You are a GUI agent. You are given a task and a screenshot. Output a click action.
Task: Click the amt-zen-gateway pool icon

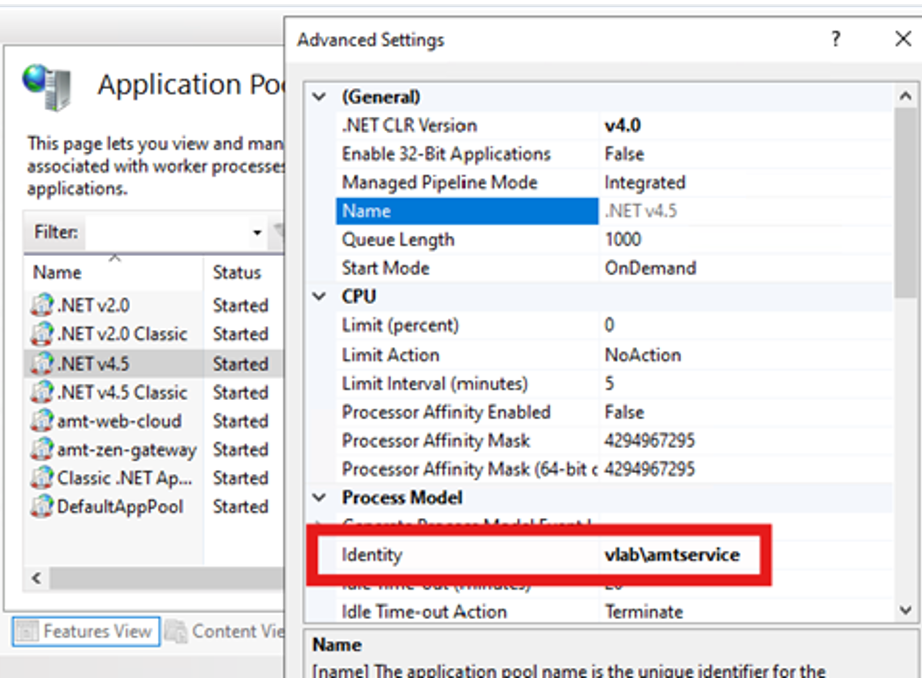42,450
